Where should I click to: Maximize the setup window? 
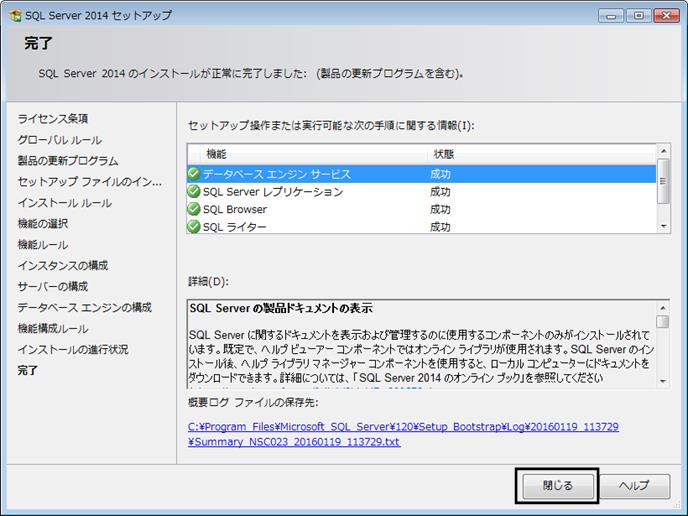[638, 16]
